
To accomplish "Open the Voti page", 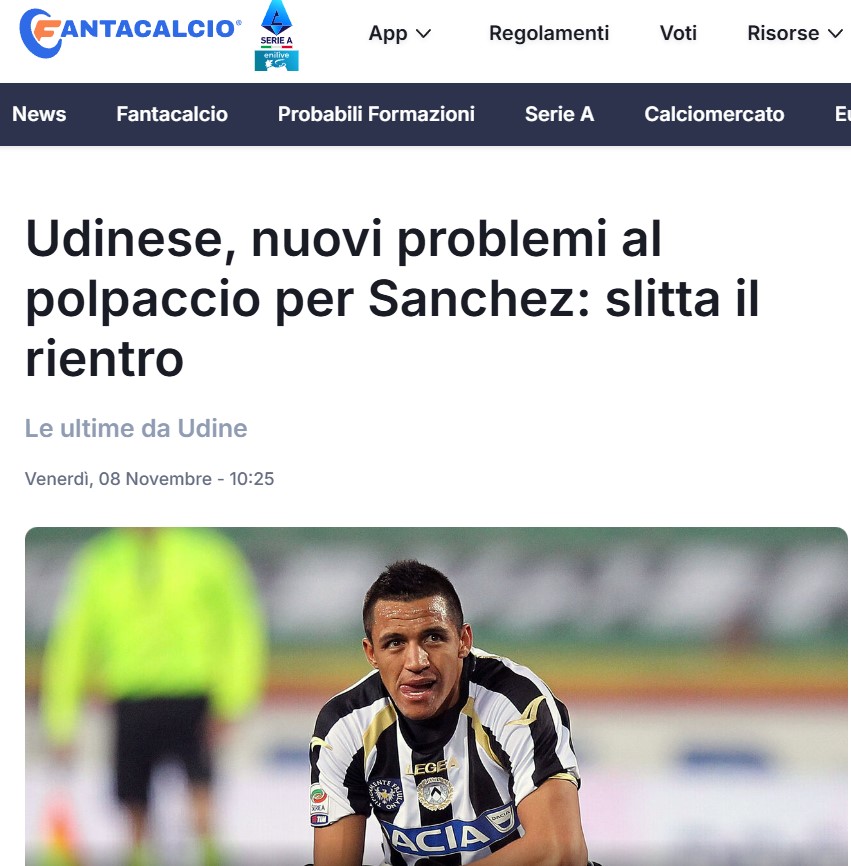I will pyautogui.click(x=678, y=33).
